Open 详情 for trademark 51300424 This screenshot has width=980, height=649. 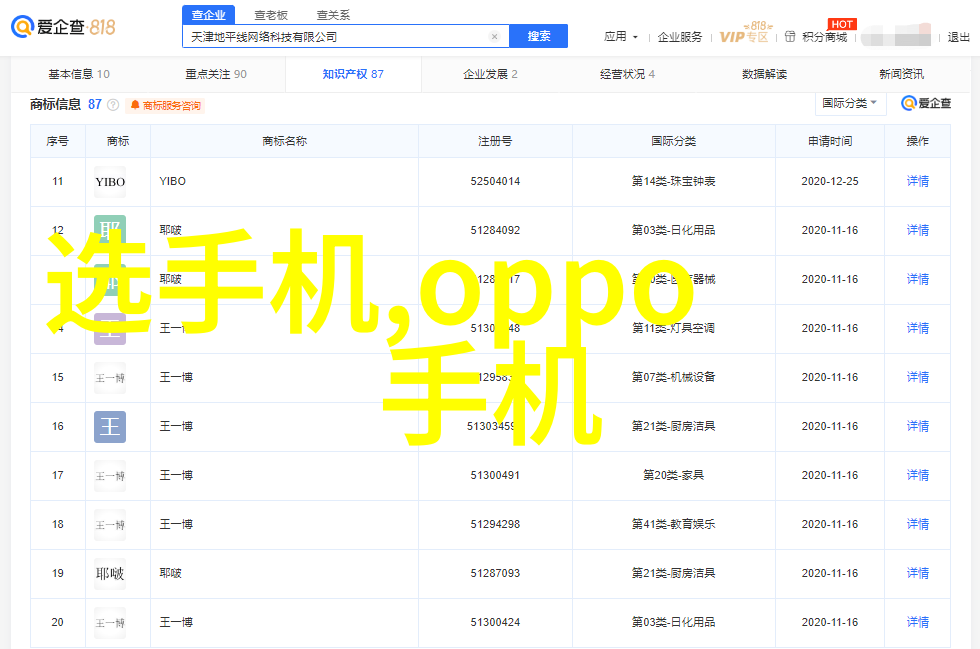point(918,622)
